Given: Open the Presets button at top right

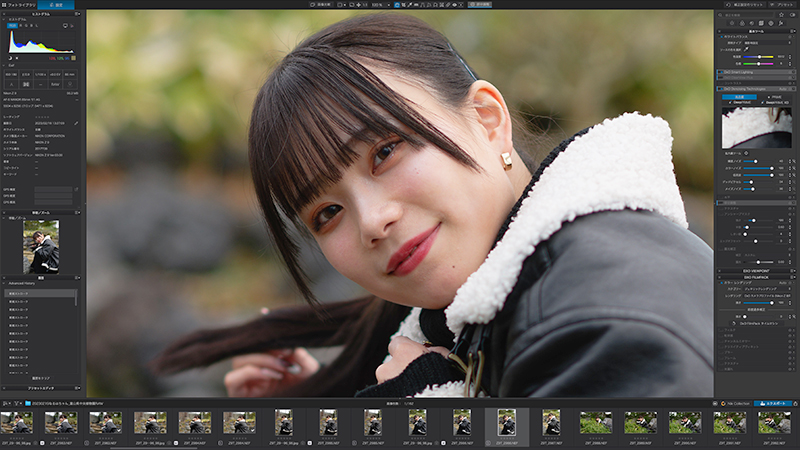Looking at the screenshot, I should [x=782, y=5].
